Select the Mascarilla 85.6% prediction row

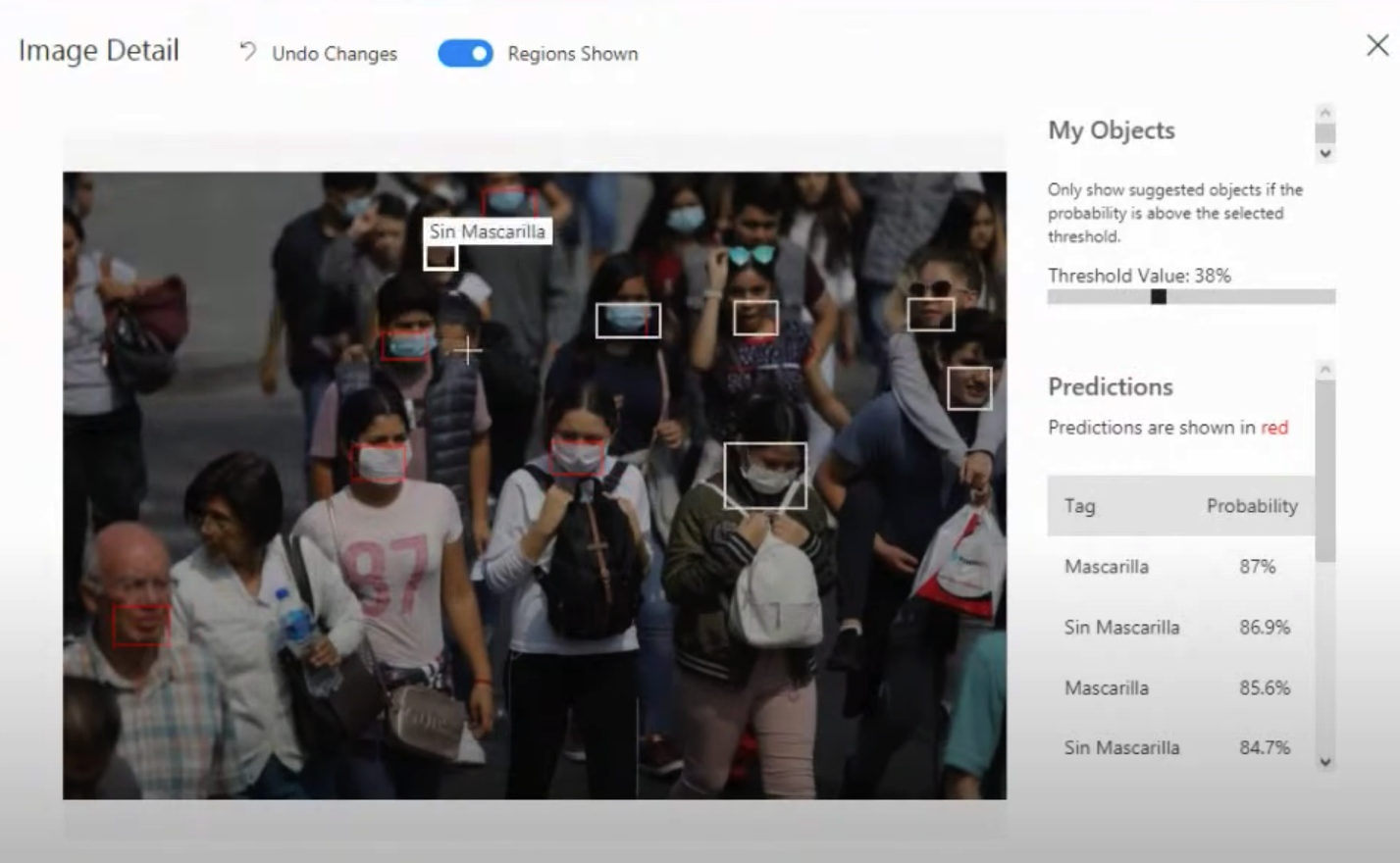click(1179, 688)
